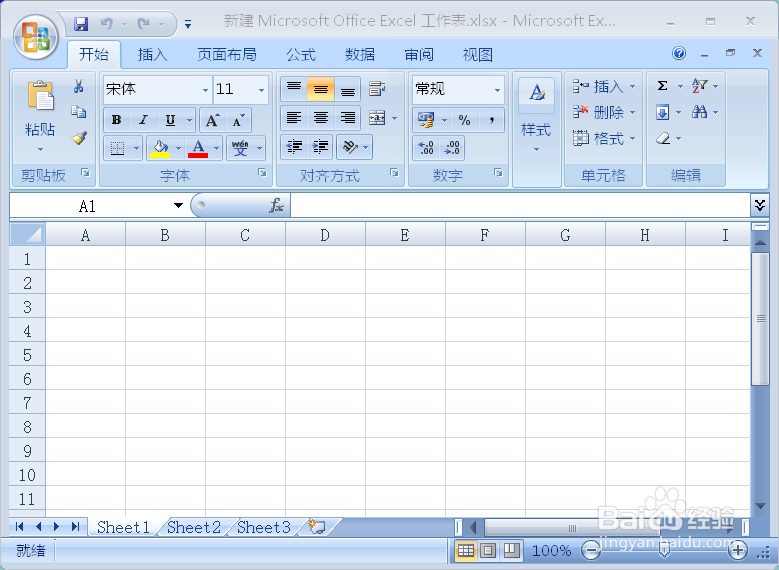Screen dimensions: 779x570
Task: Open Find and Select binoculars
Action: coord(700,112)
